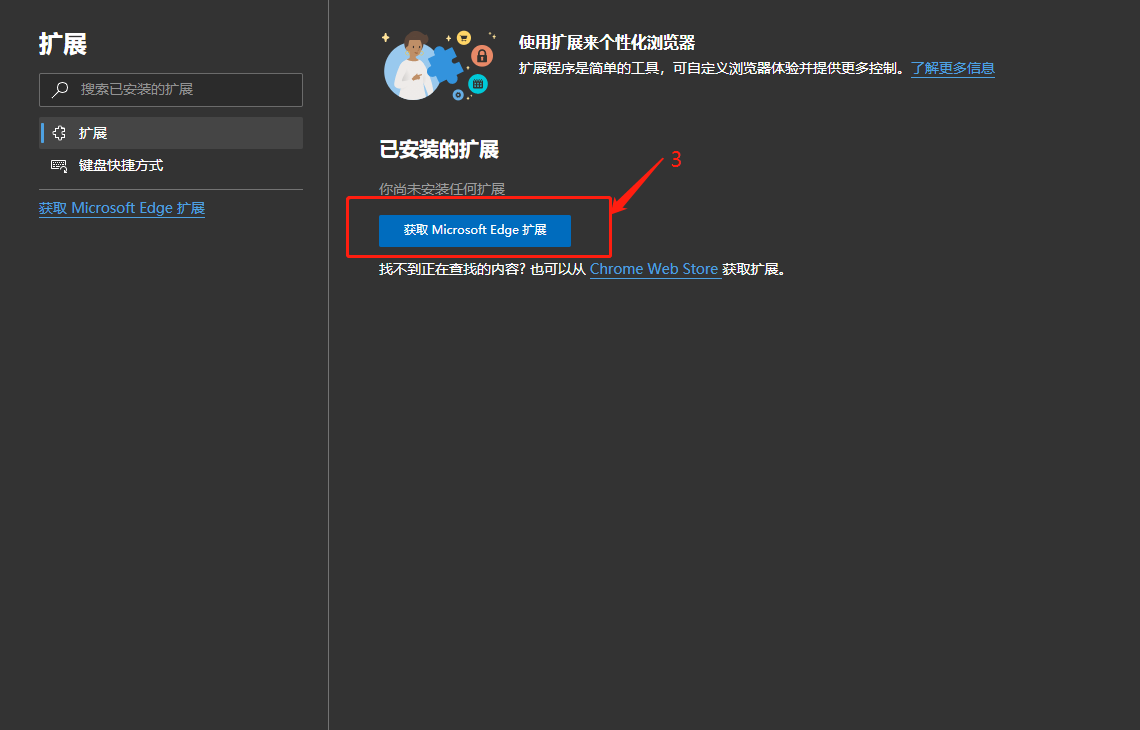Open the 了解更多信息 link

[952, 68]
